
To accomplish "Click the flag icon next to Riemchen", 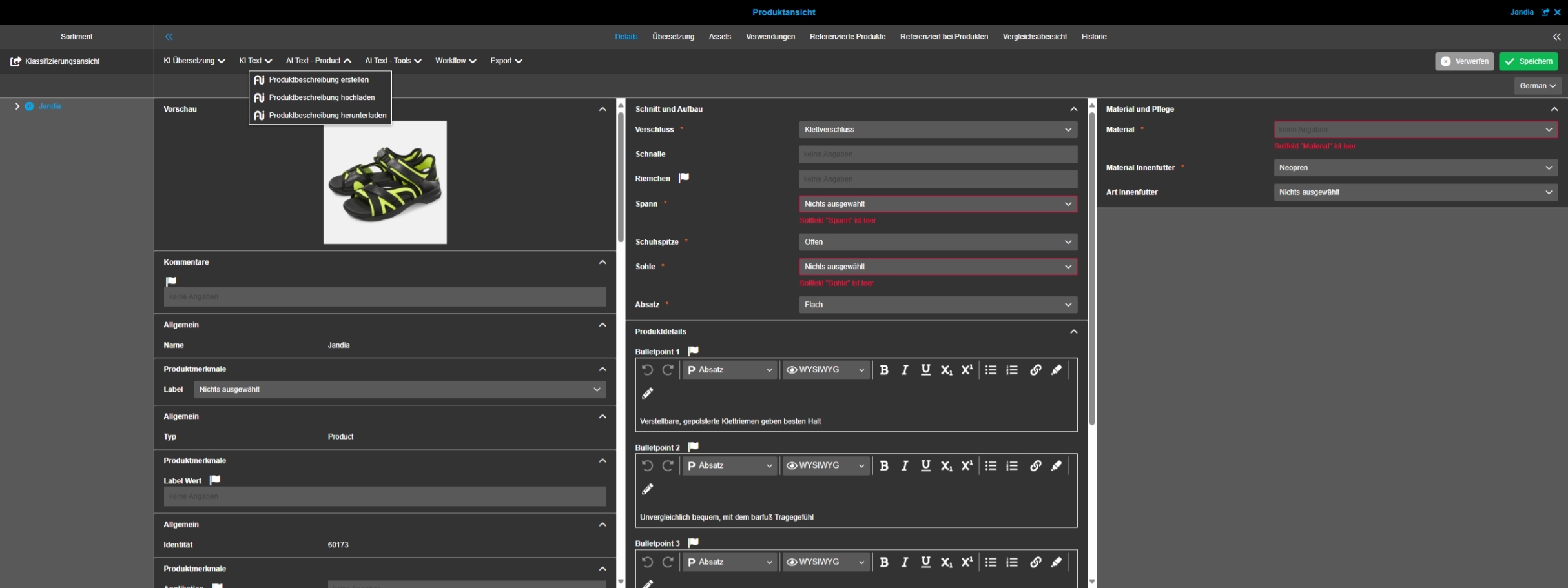I will coord(684,178).
